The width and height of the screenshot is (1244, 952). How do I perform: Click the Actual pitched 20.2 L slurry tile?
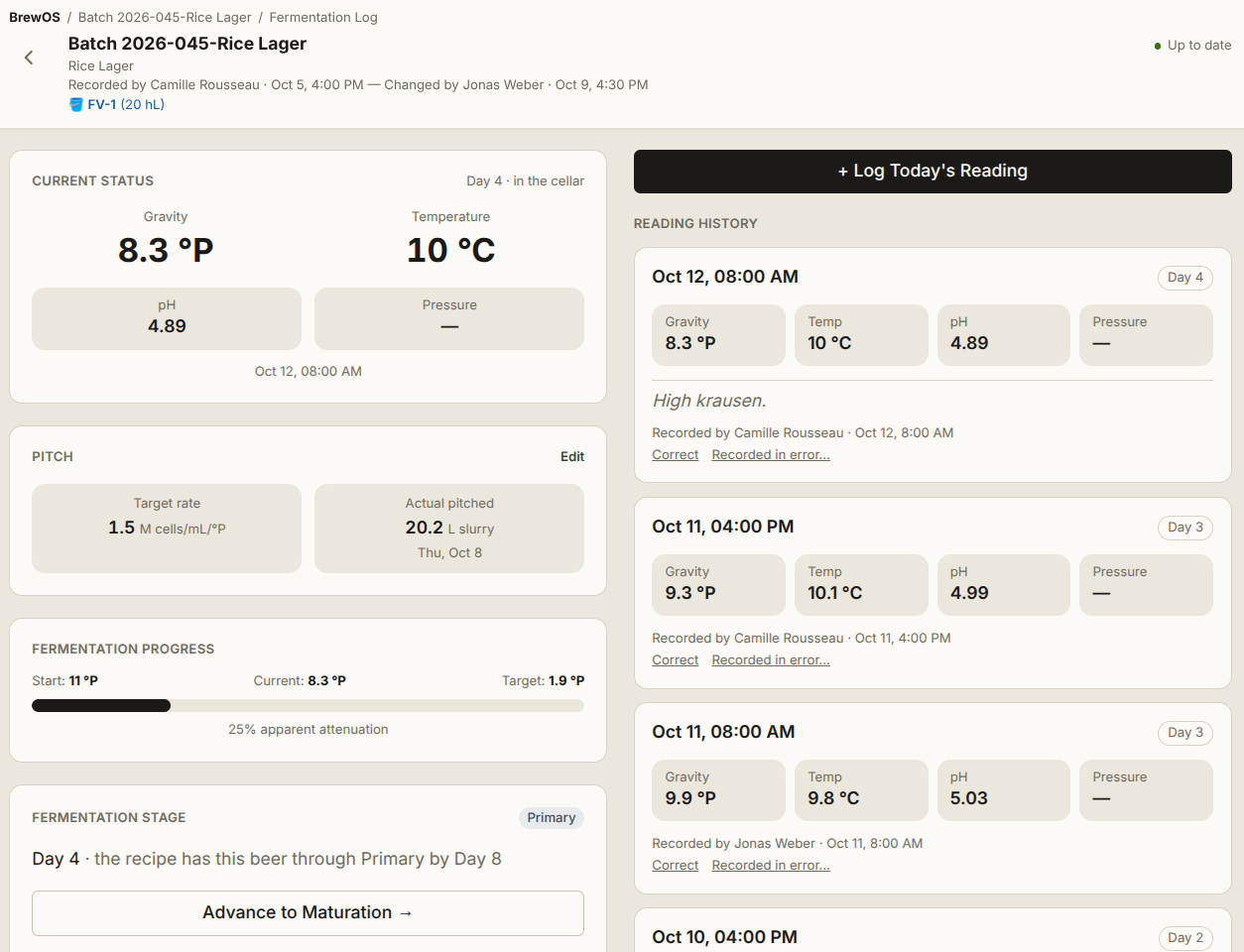coord(449,529)
